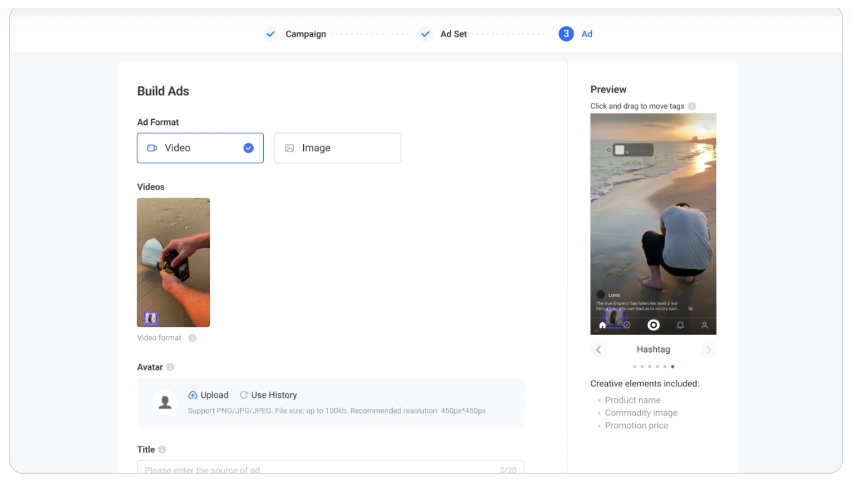Image resolution: width=852 pixels, height=481 pixels.
Task: Click the Hashtag placement label
Action: click(x=653, y=349)
